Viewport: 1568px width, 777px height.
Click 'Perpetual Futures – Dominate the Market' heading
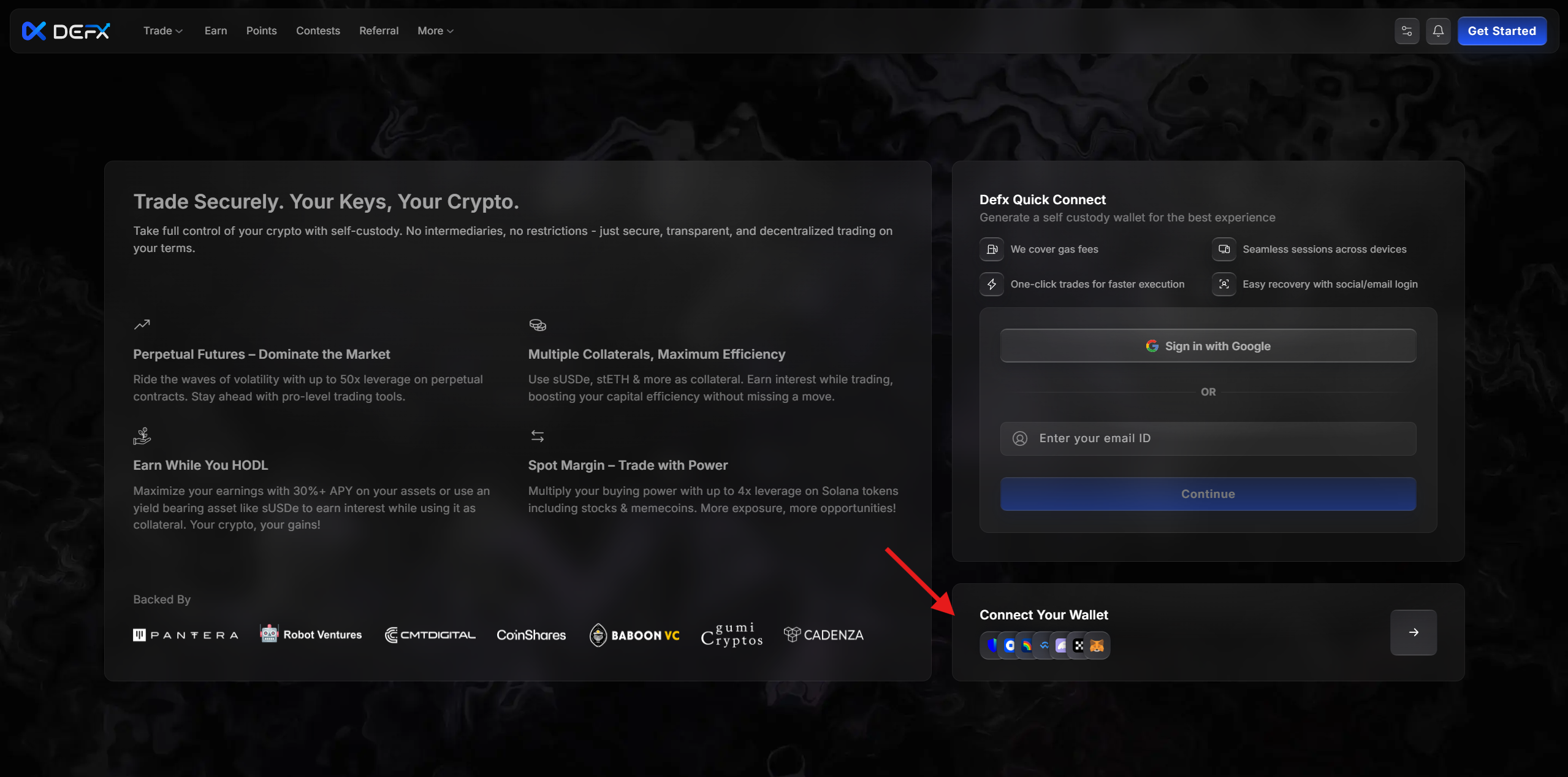click(x=262, y=354)
